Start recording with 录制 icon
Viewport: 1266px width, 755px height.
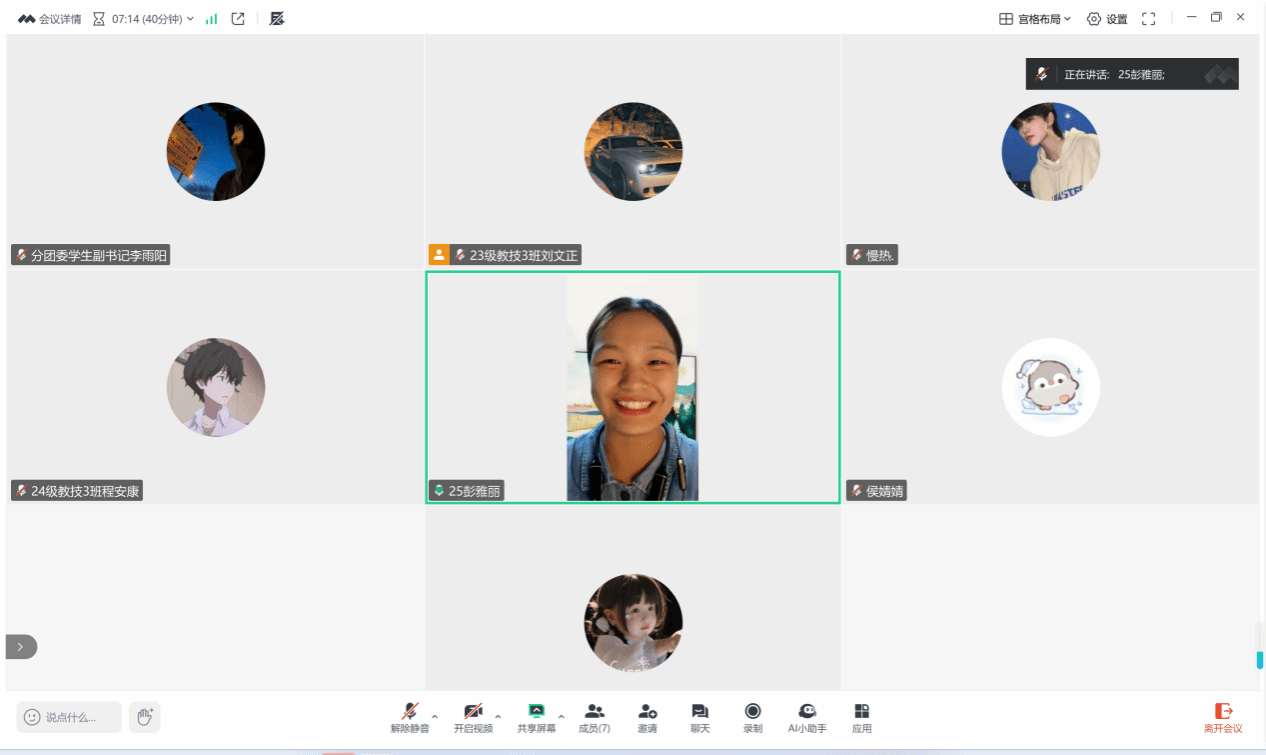click(753, 717)
